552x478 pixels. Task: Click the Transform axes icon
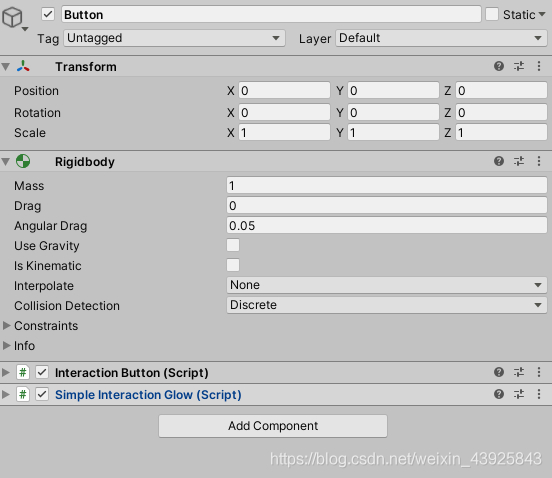click(x=23, y=66)
